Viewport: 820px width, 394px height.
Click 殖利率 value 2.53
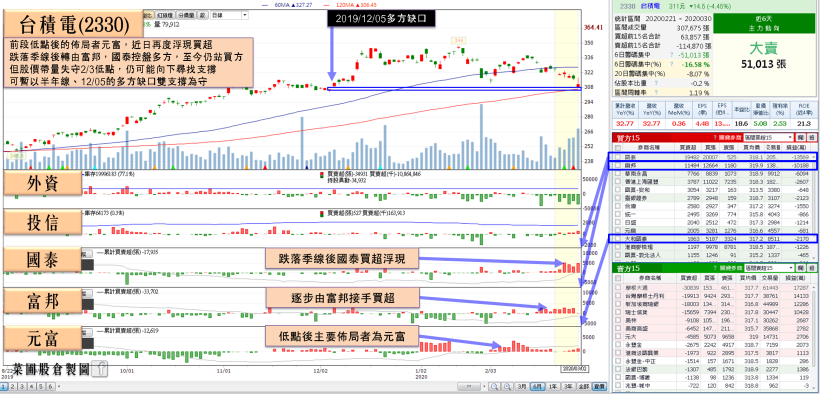click(780, 123)
